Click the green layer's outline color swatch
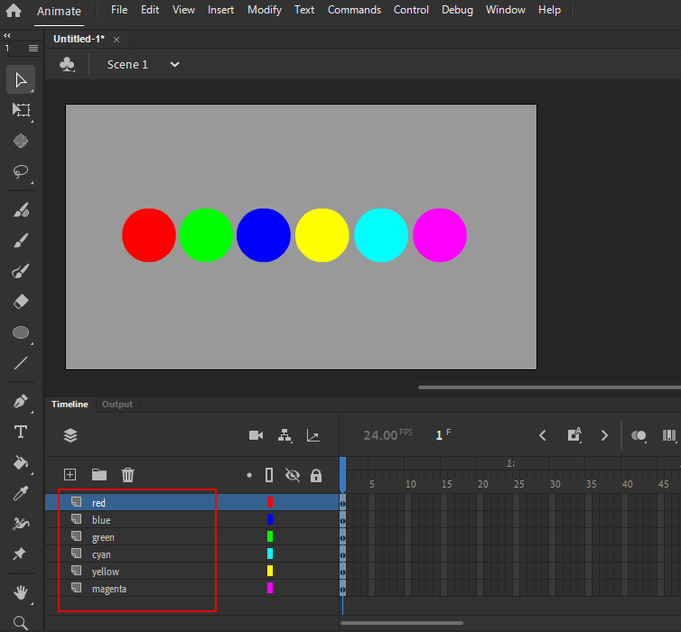The width and height of the screenshot is (681, 632). coord(270,537)
